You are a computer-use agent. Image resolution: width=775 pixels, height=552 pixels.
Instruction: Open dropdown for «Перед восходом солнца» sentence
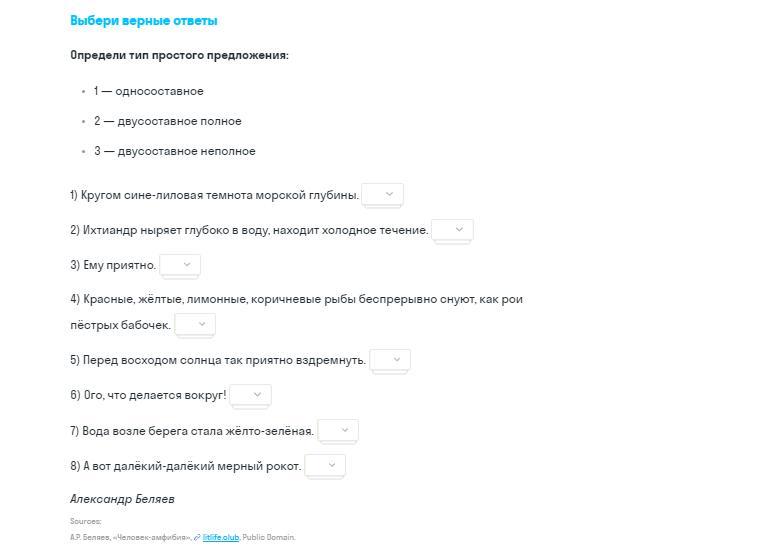[390, 360]
